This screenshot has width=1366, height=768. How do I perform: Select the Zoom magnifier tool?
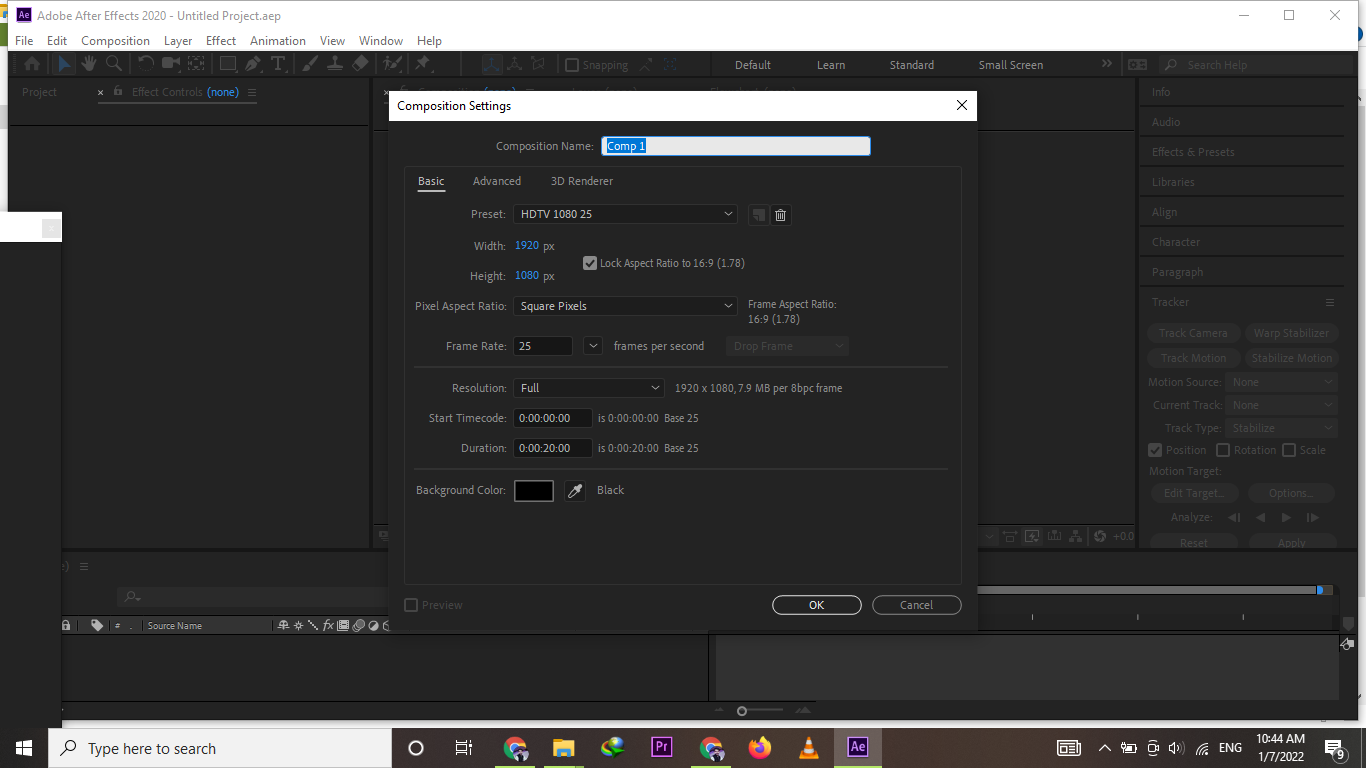pos(114,64)
